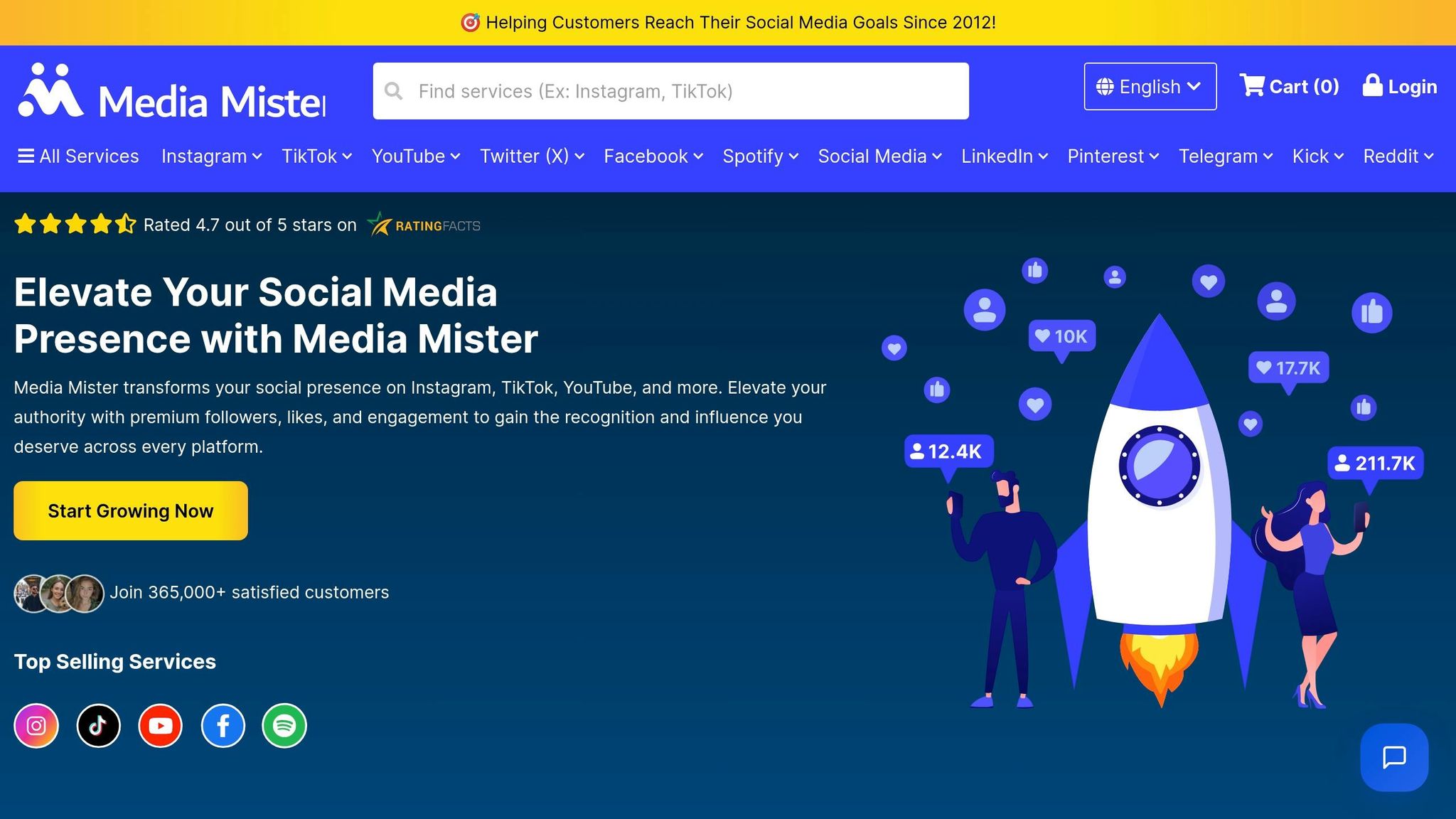Open the live chat bubble
The height and width of the screenshot is (819, 1456).
coord(1394,757)
